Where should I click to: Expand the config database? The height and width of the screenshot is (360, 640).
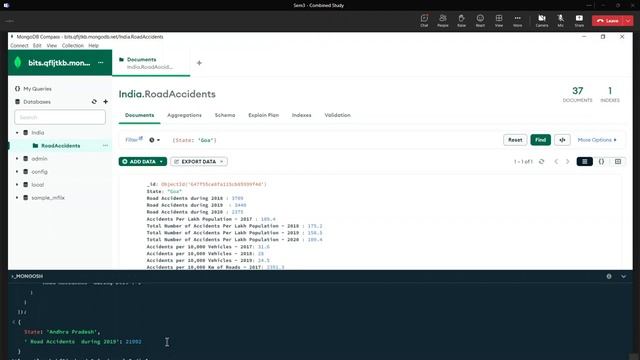pyautogui.click(x=17, y=172)
